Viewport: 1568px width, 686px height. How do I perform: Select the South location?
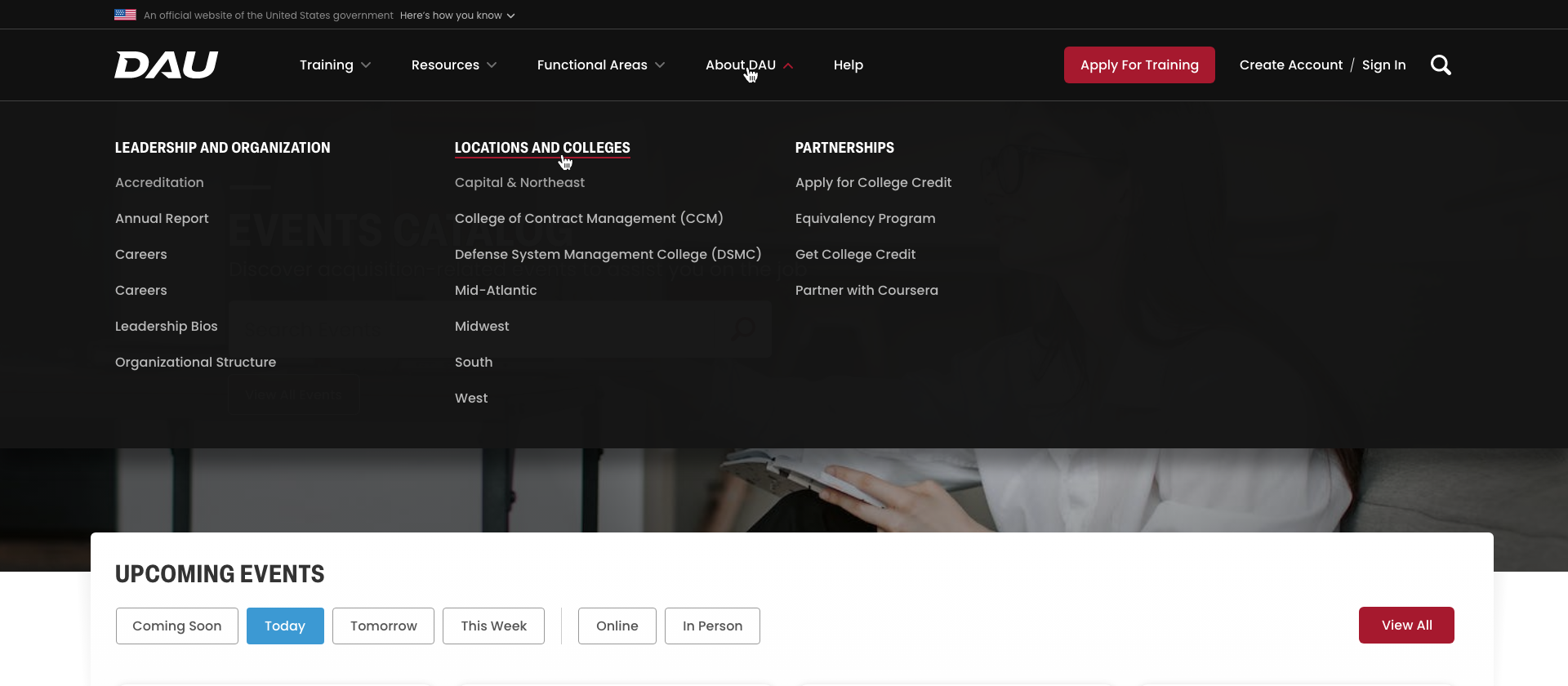pyautogui.click(x=474, y=362)
